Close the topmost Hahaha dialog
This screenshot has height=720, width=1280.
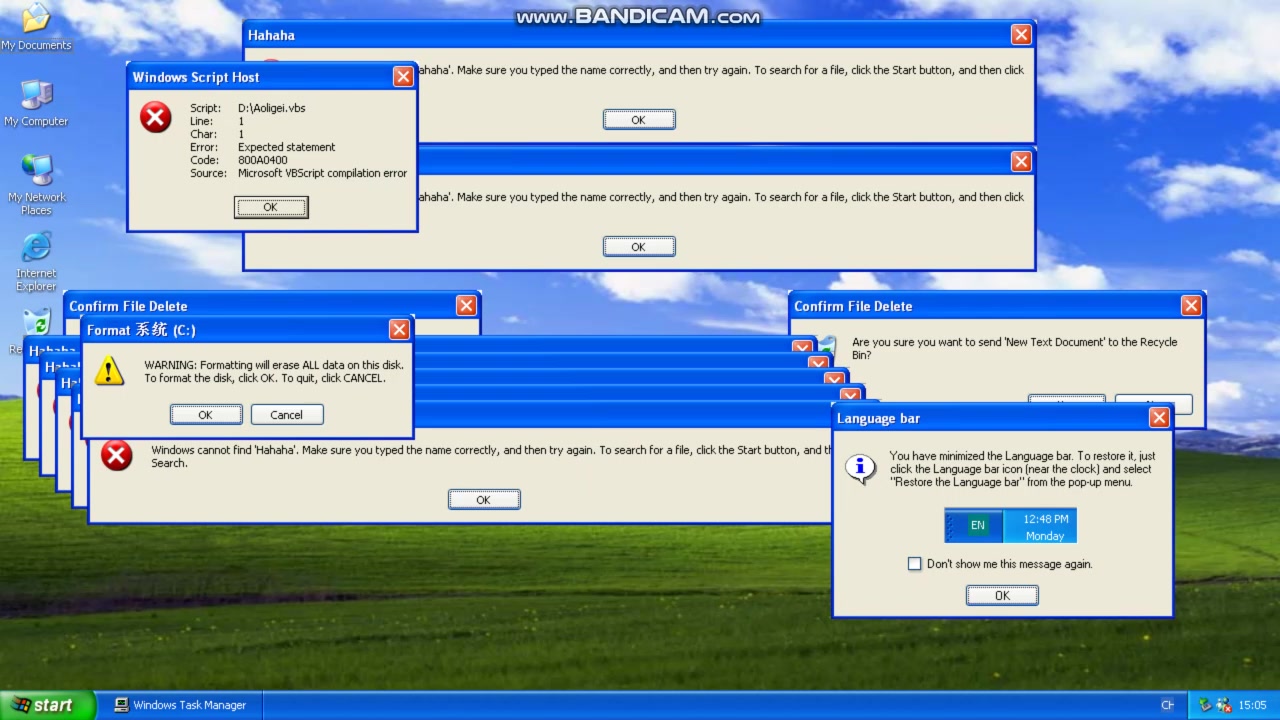tap(1021, 35)
